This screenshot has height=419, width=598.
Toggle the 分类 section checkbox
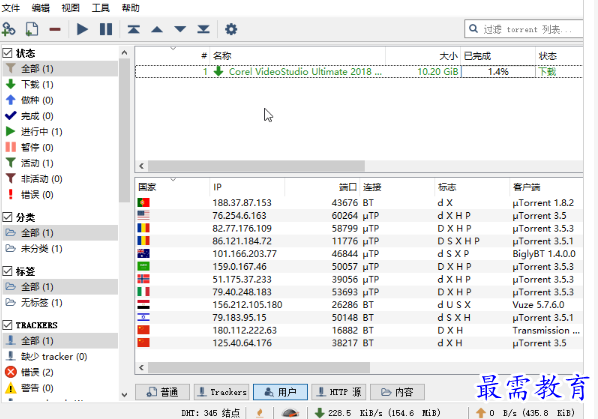pos(7,217)
